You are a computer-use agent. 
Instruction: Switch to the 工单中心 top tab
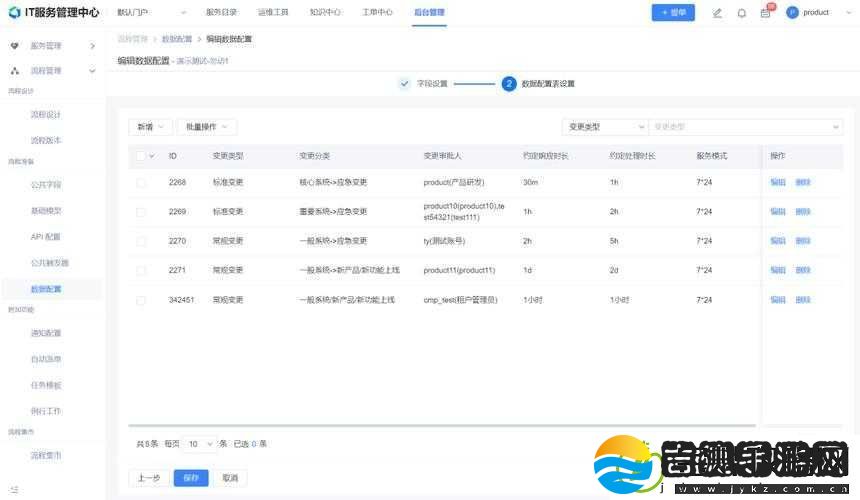click(377, 12)
